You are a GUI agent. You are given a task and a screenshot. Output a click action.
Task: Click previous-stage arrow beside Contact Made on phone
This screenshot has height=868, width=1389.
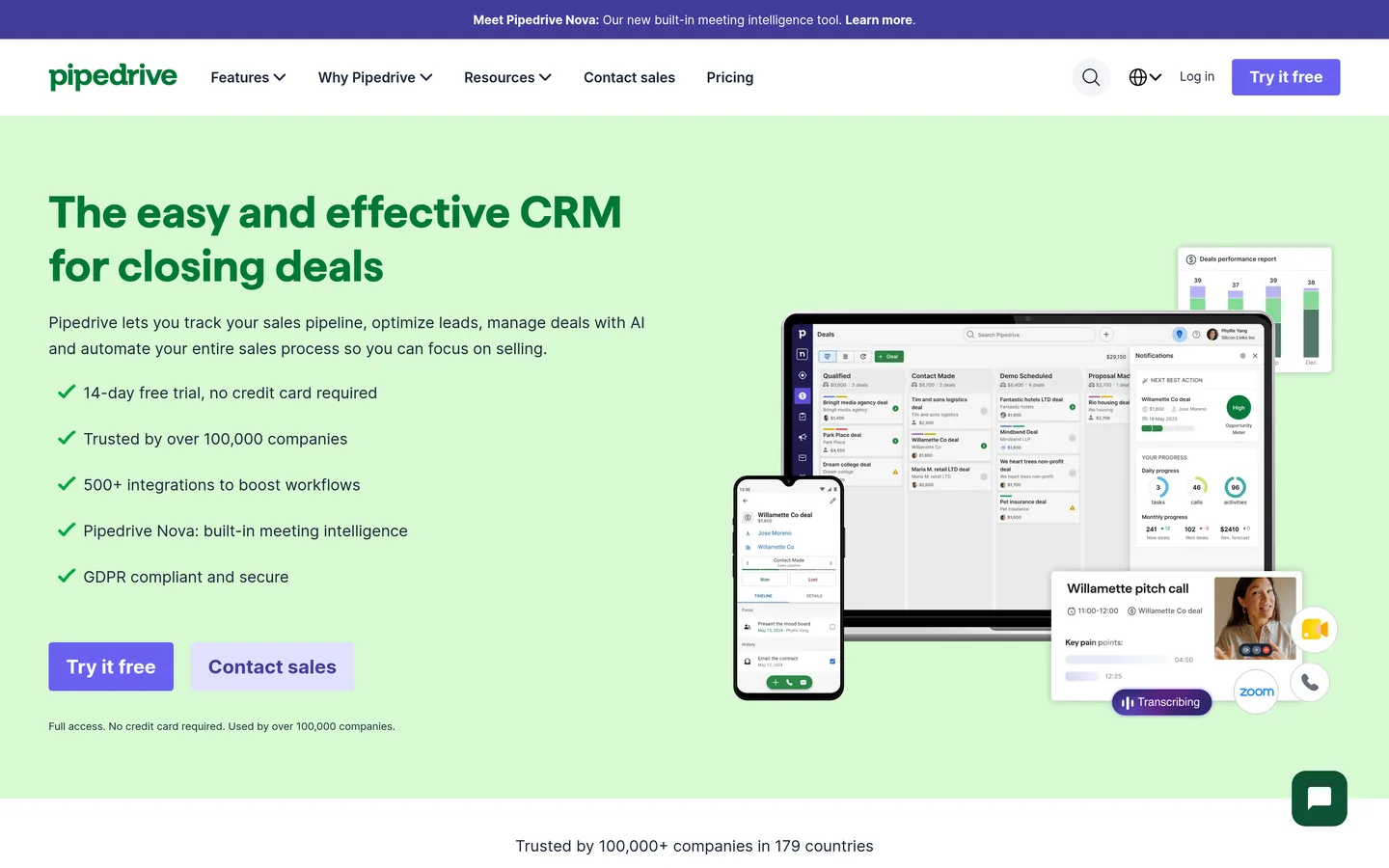(x=748, y=563)
